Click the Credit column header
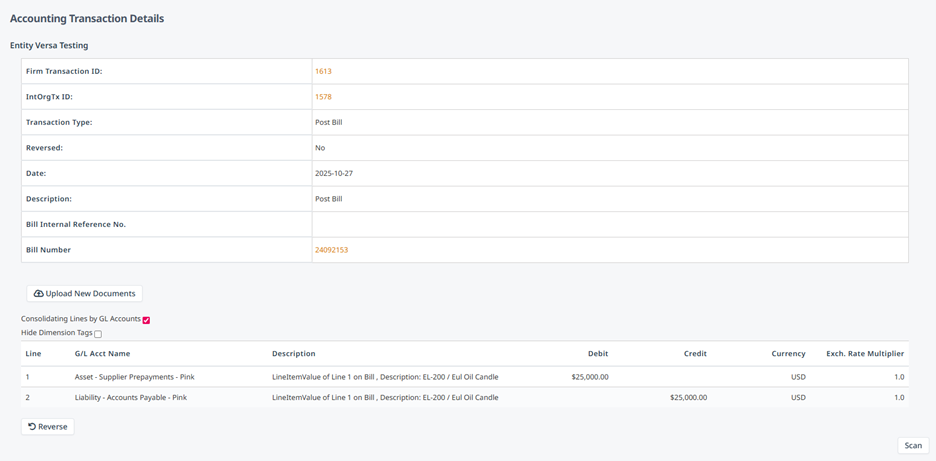The height and width of the screenshot is (461, 936). tap(695, 354)
